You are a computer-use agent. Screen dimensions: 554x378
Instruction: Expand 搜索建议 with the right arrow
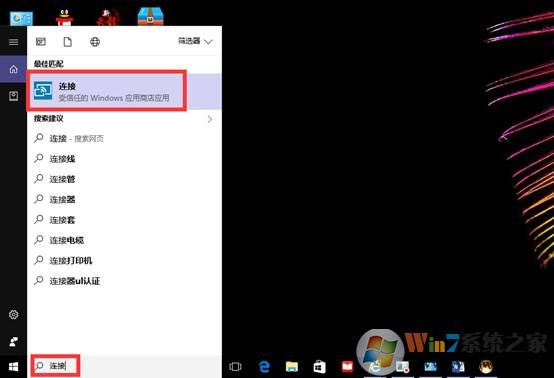pos(210,119)
